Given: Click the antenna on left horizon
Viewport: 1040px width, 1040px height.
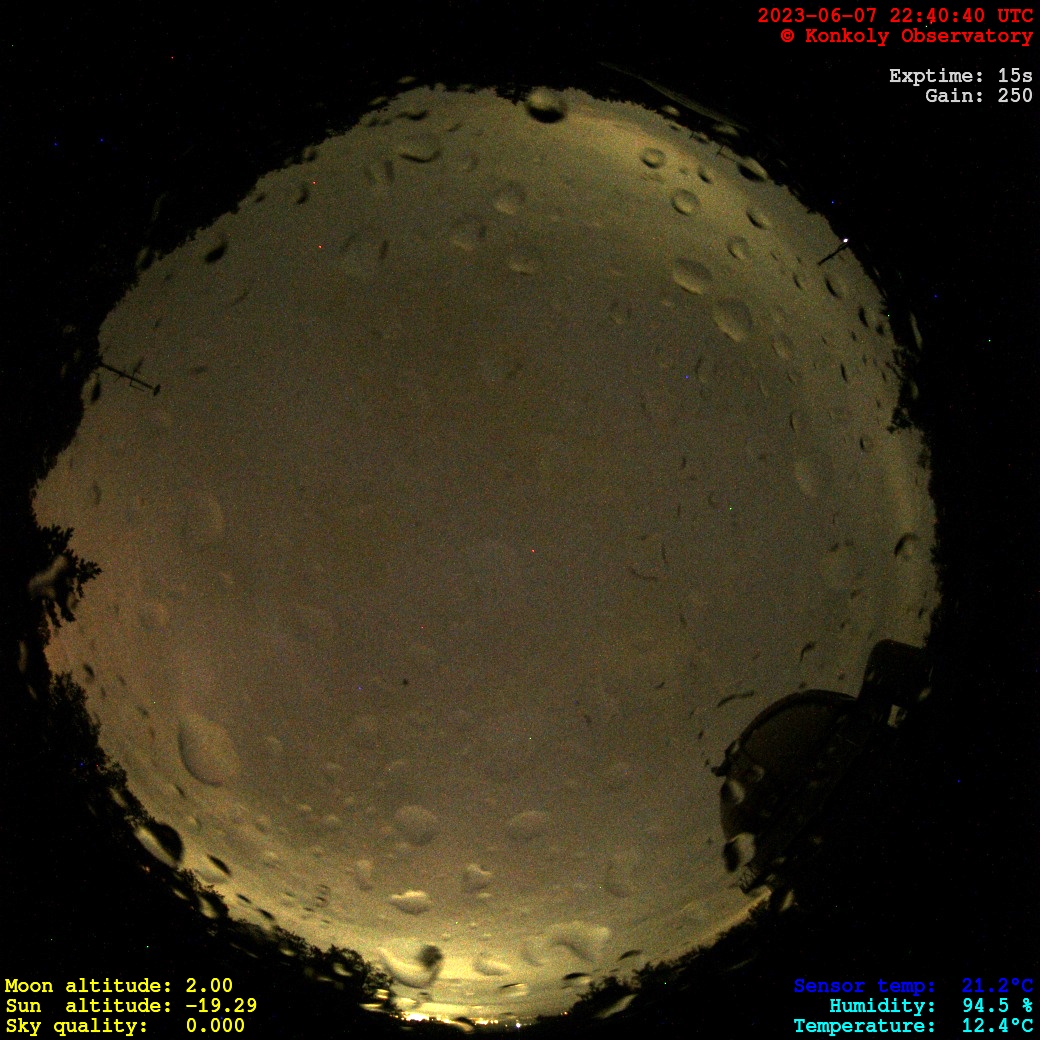Looking at the screenshot, I should click(128, 376).
